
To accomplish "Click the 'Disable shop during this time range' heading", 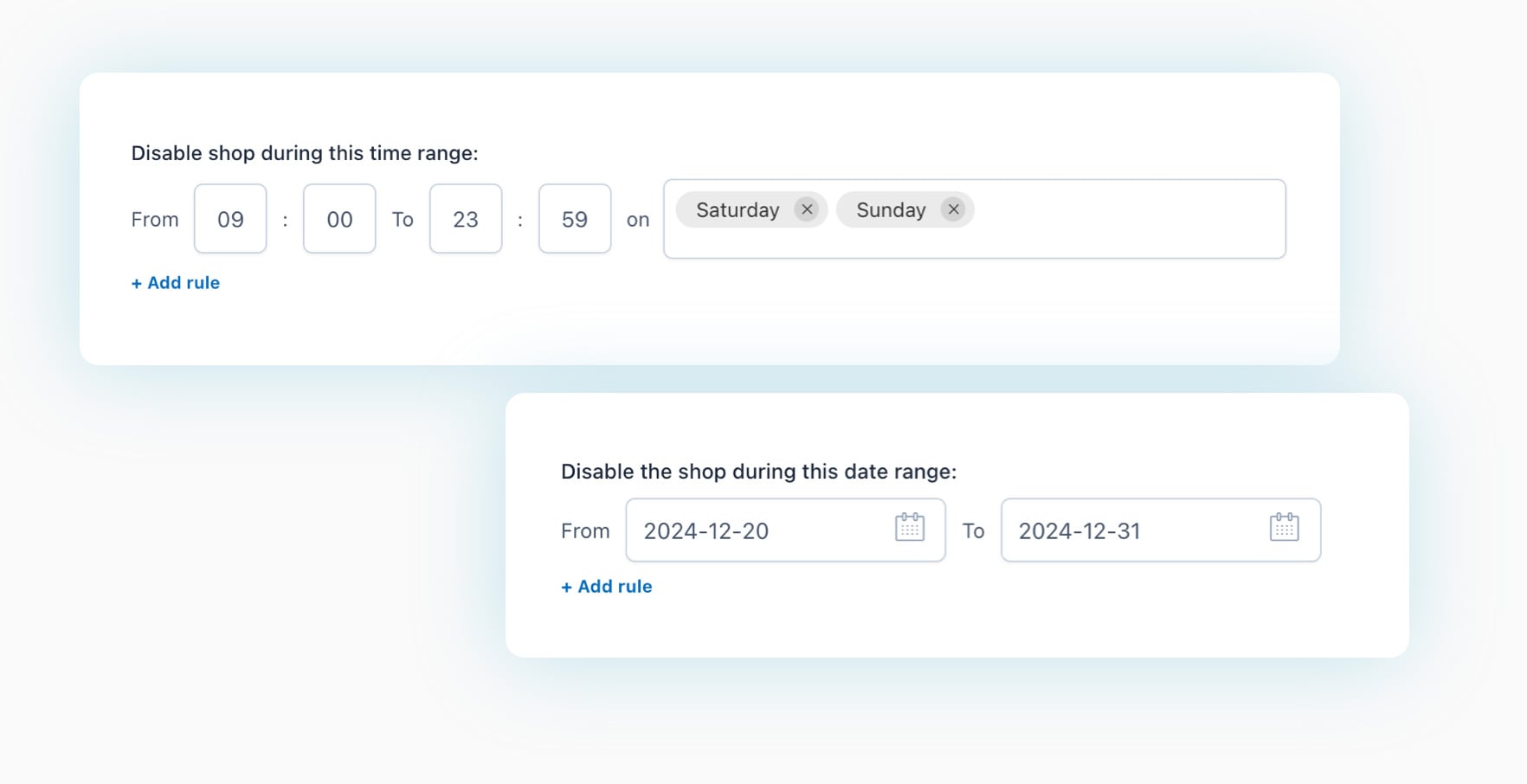I will point(305,153).
